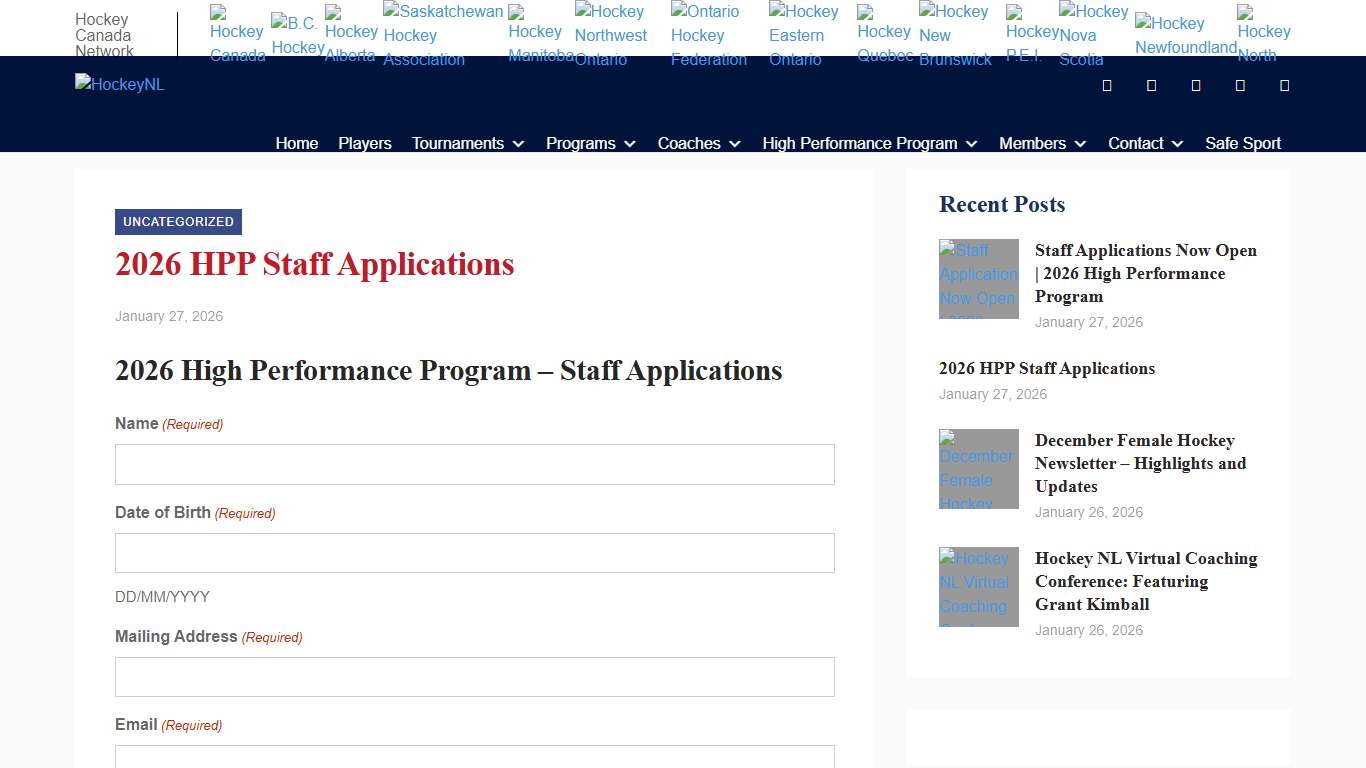The image size is (1366, 768).
Task: Expand the Members navigation dropdown
Action: [x=1041, y=143]
